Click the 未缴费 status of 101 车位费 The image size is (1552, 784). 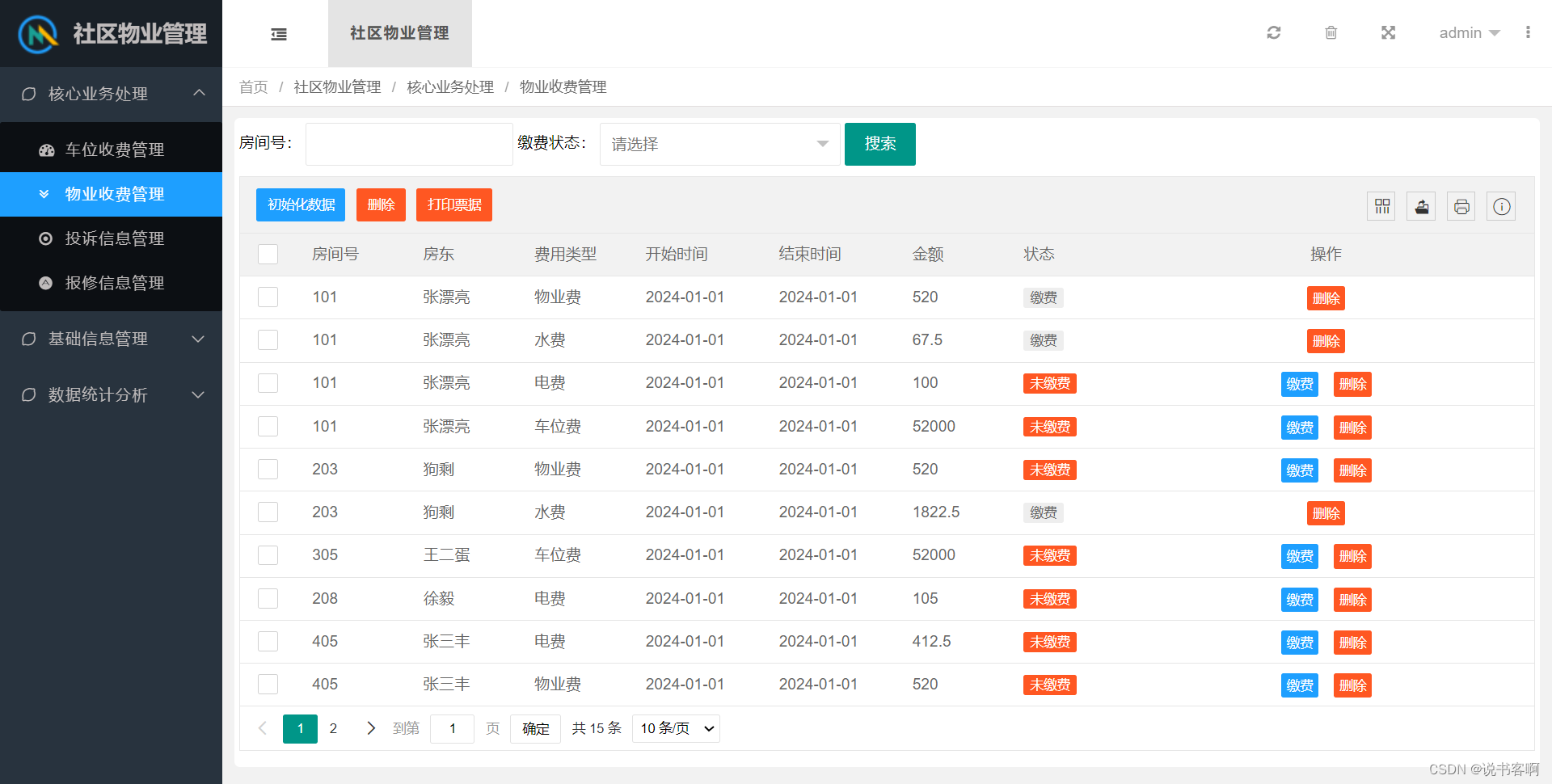1050,427
